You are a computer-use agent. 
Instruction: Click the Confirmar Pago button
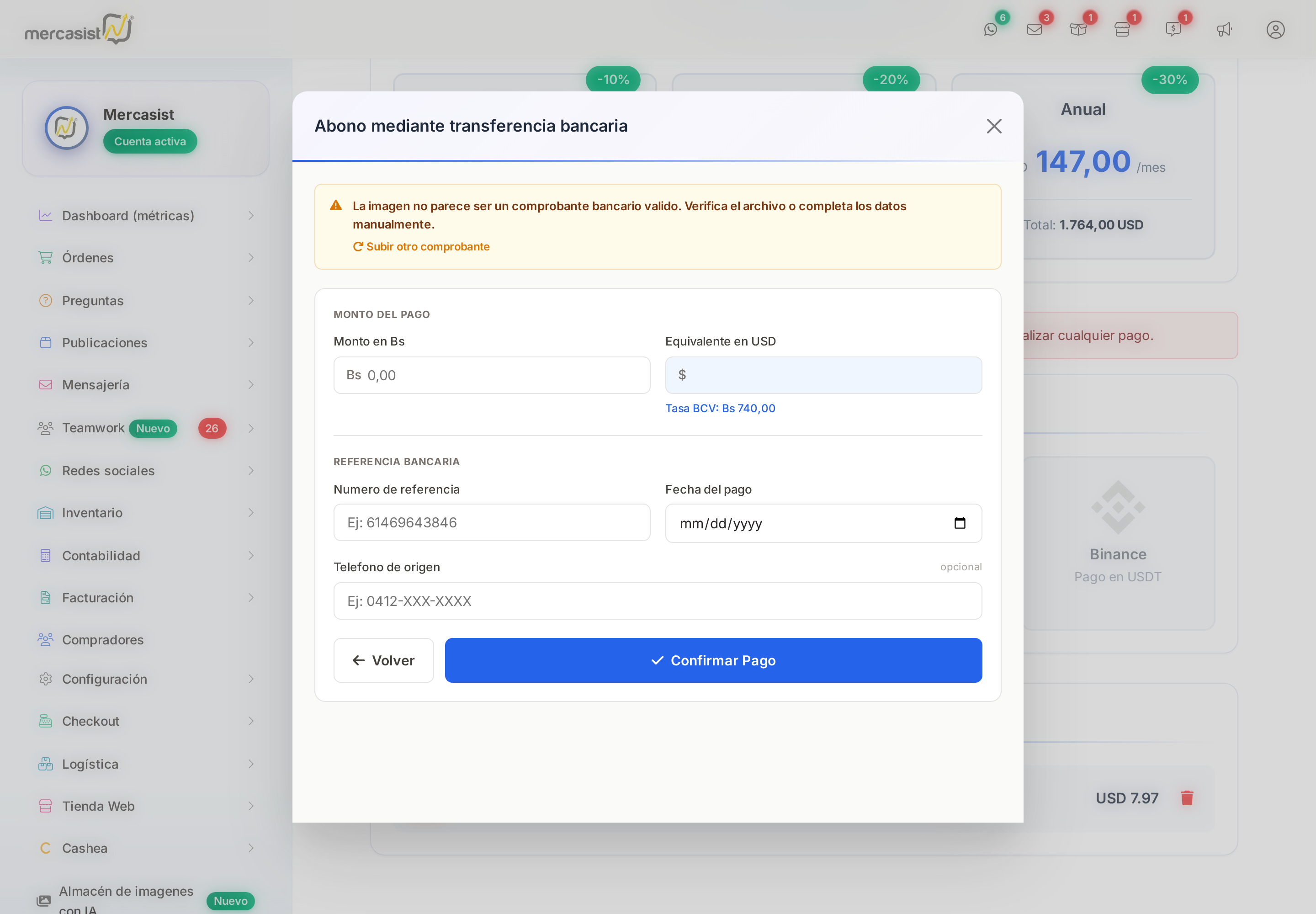pyautogui.click(x=713, y=660)
